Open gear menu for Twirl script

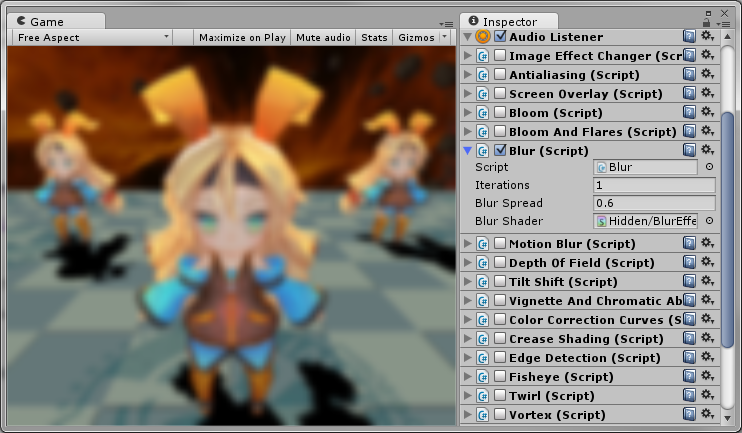click(x=707, y=395)
